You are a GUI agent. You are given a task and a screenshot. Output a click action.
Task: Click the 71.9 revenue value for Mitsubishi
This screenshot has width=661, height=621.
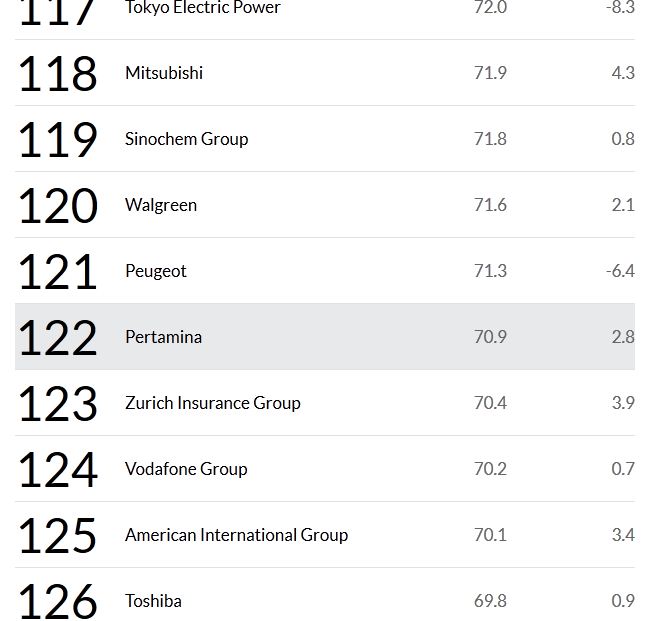click(490, 73)
